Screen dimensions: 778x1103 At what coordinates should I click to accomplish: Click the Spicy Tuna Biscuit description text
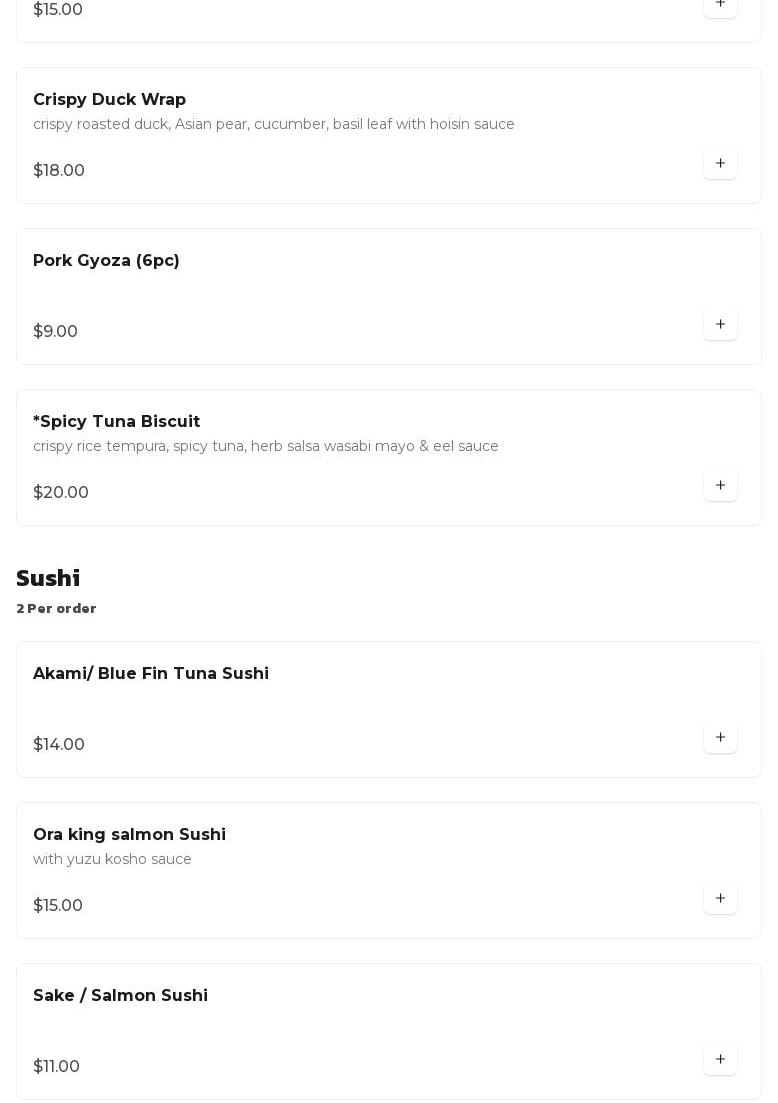(266, 446)
